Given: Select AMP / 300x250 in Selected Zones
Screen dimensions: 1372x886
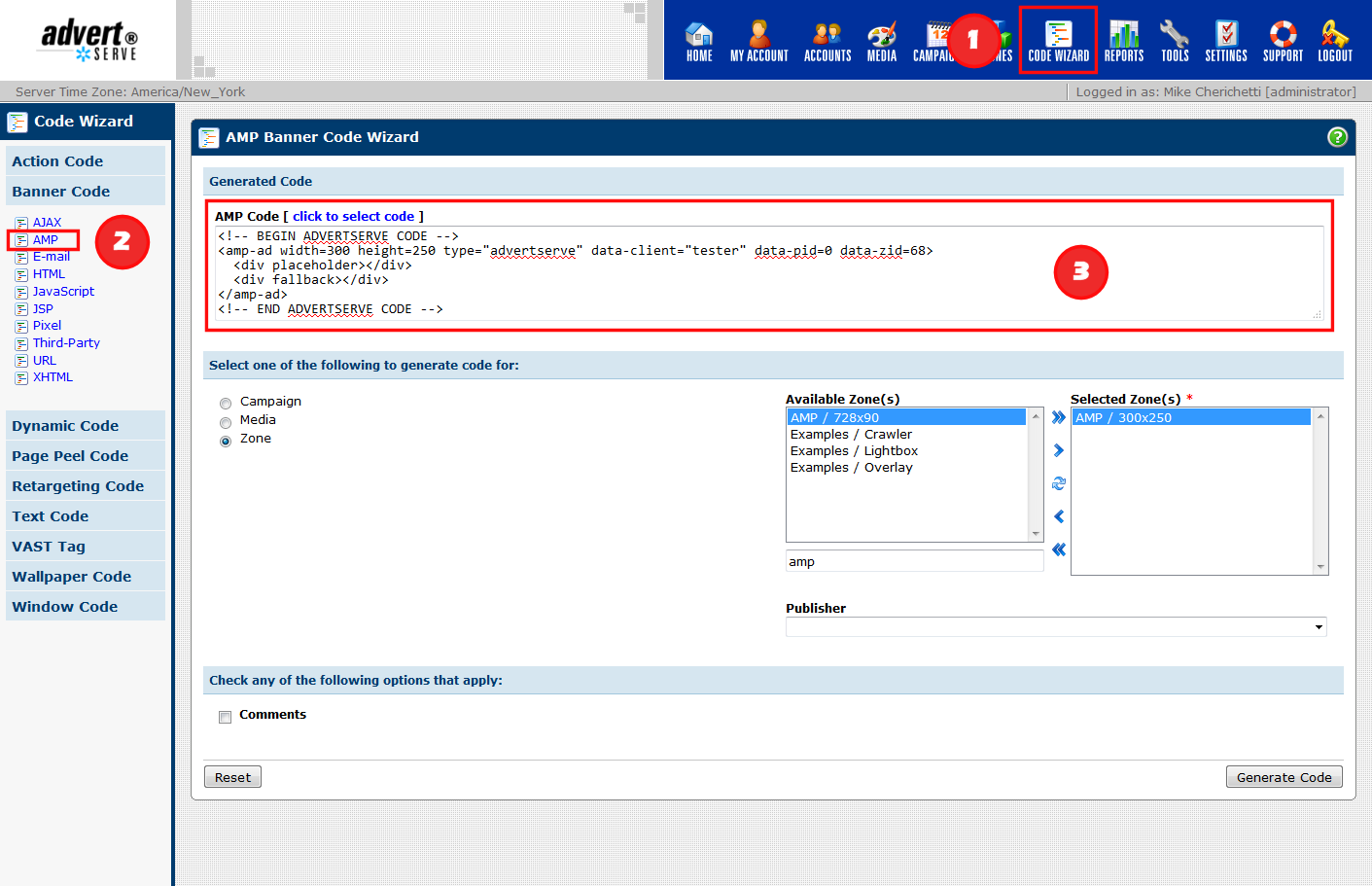Looking at the screenshot, I should (x=1191, y=417).
